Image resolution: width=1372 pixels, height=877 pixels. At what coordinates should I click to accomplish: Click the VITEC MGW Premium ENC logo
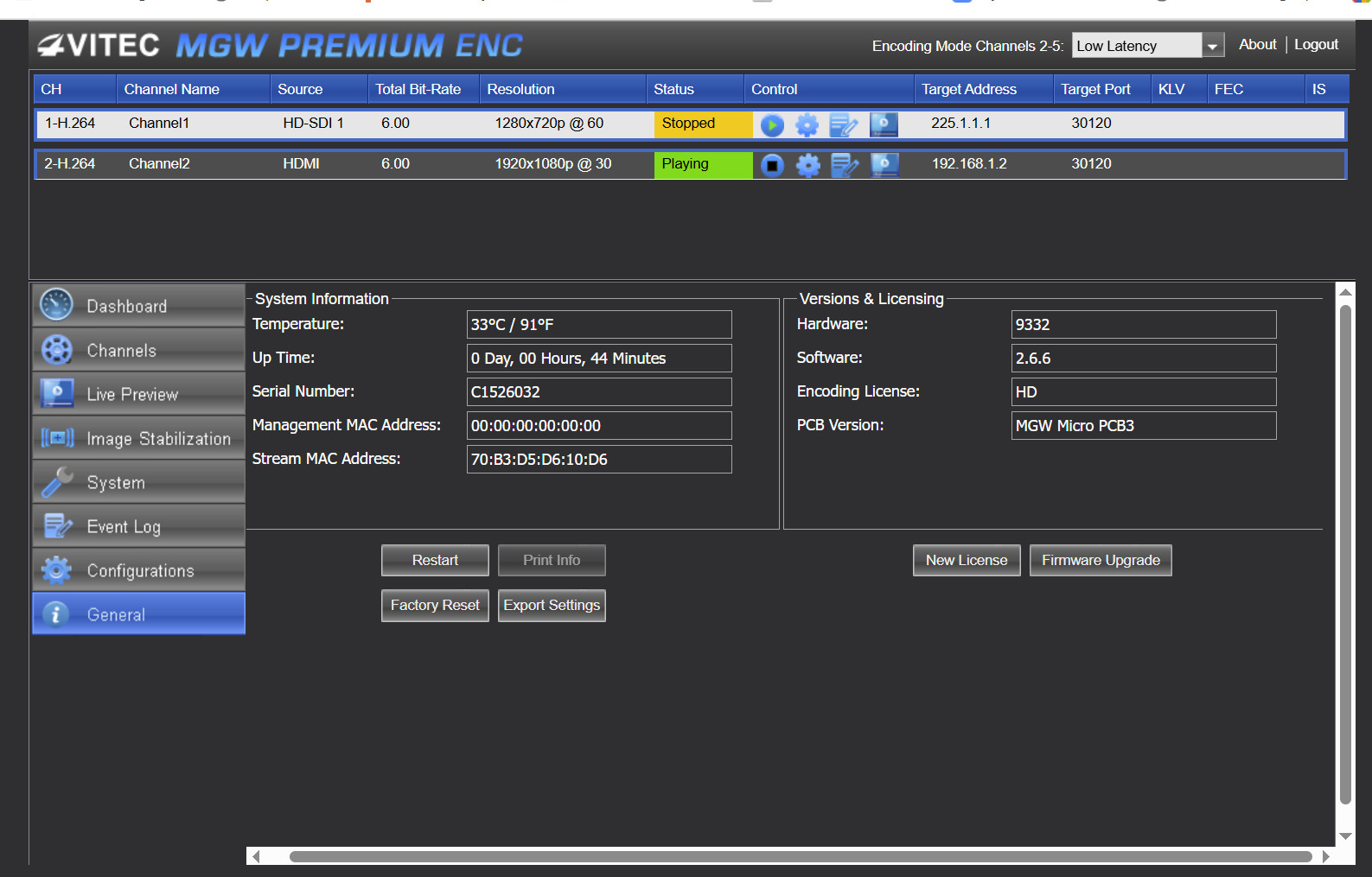pyautogui.click(x=280, y=45)
